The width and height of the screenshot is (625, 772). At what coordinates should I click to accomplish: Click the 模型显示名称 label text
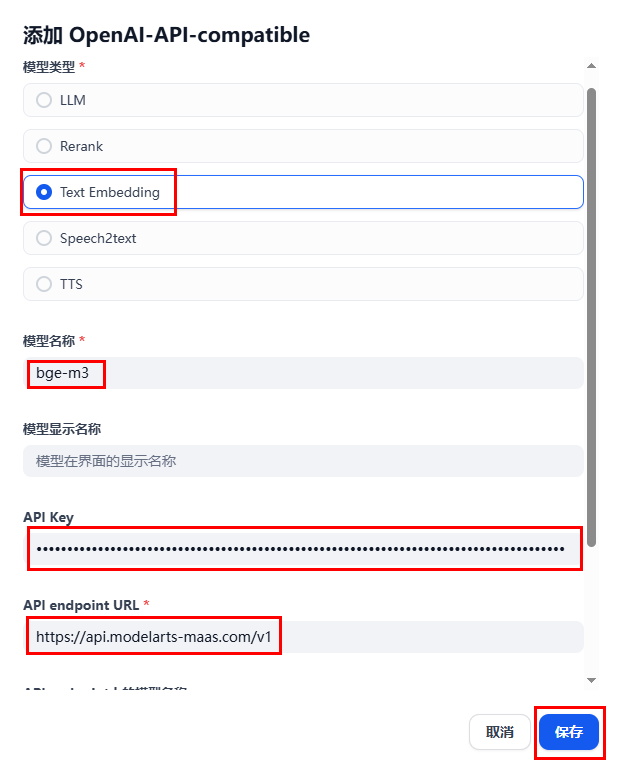click(x=62, y=429)
